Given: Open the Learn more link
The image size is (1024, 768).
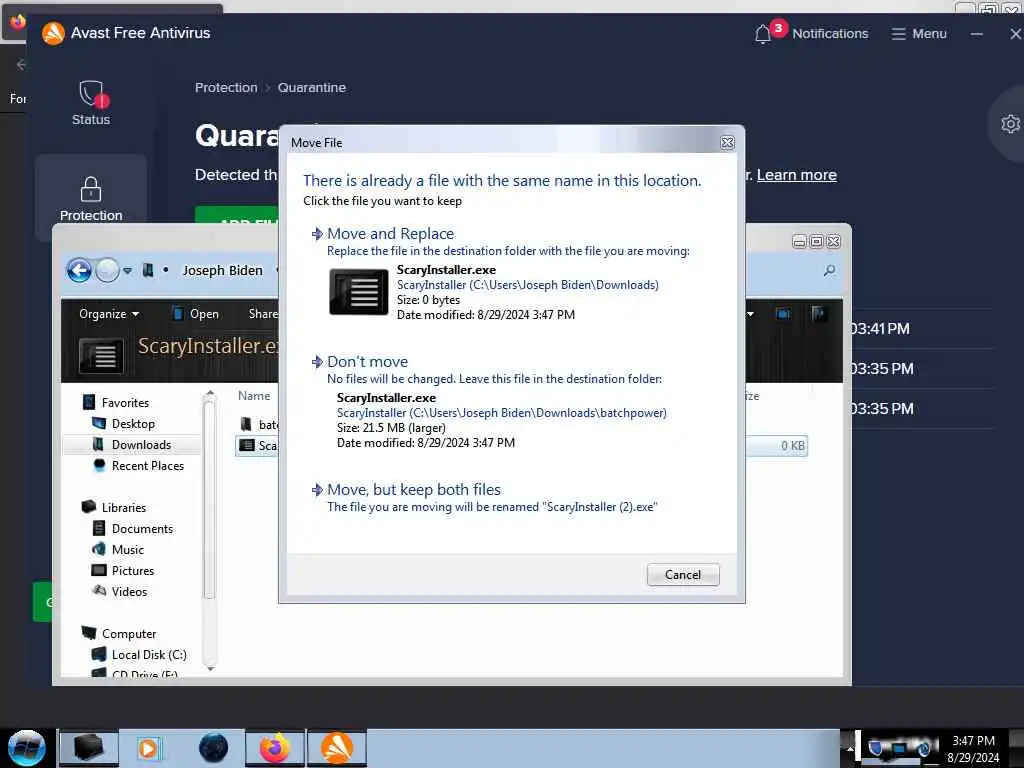Looking at the screenshot, I should click(x=796, y=175).
